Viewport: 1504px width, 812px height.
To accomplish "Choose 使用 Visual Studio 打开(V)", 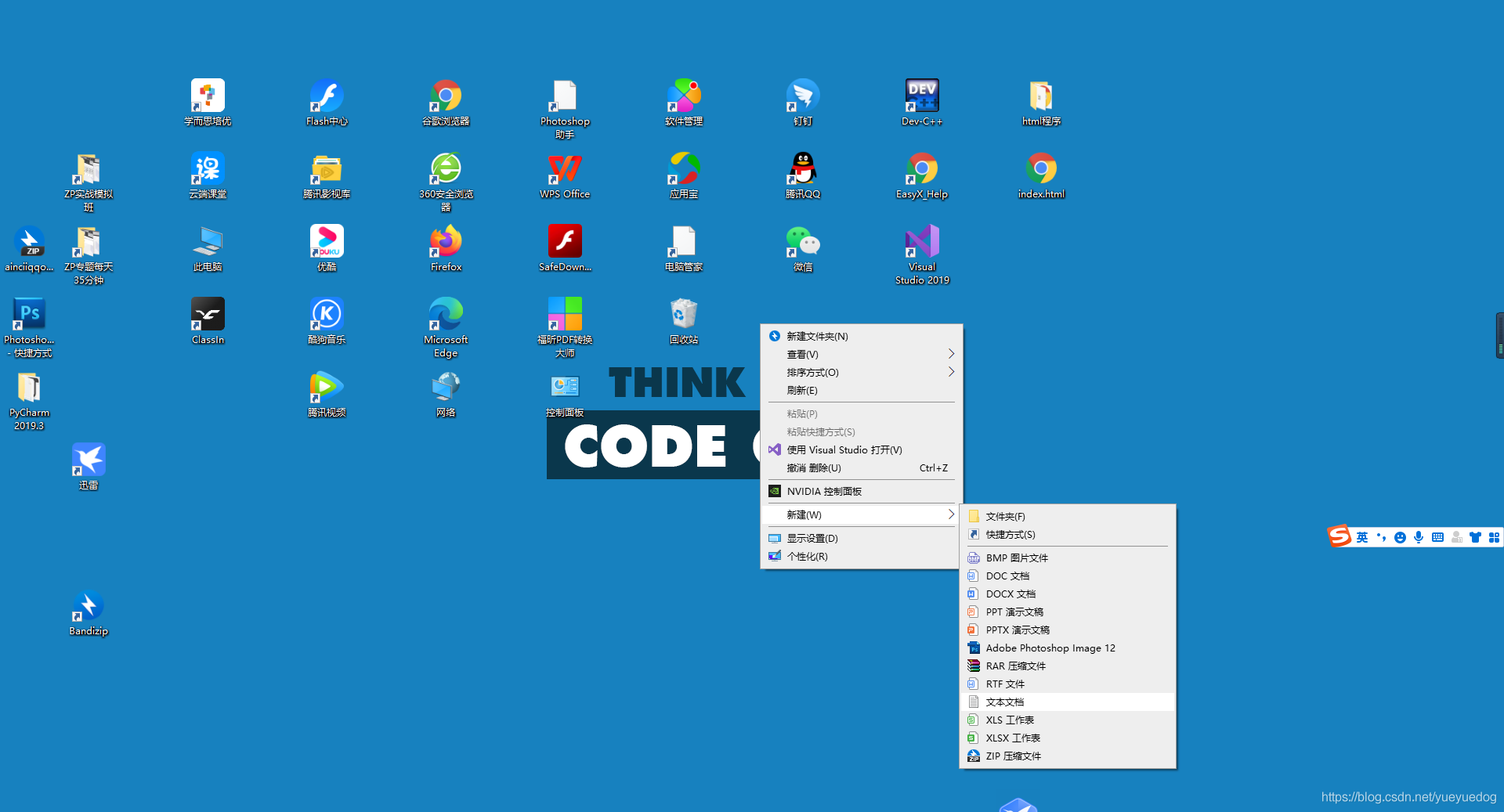I will click(861, 450).
